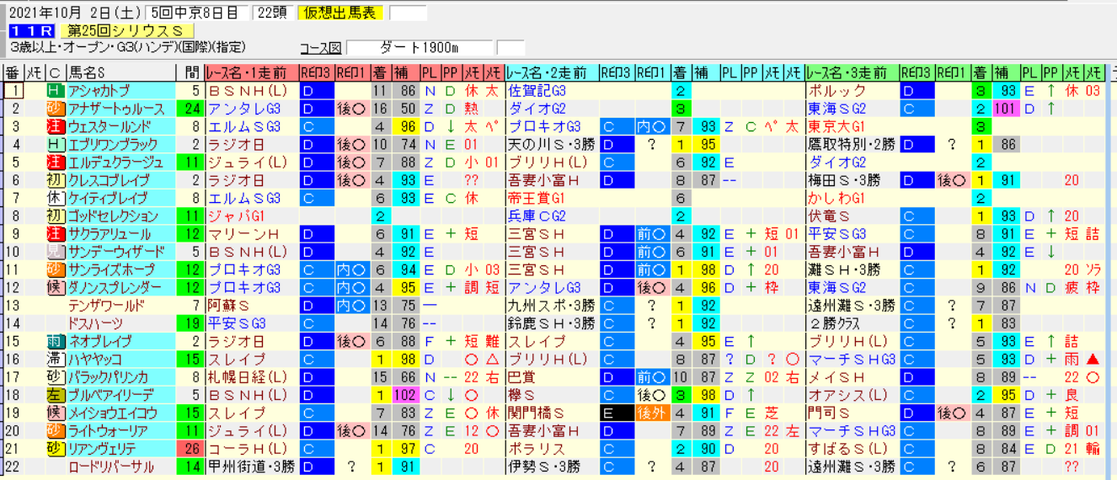Screen dimensions: 1117x480
Task: Click the 101 rating in the アナザートゥルース row
Action: [1005, 108]
